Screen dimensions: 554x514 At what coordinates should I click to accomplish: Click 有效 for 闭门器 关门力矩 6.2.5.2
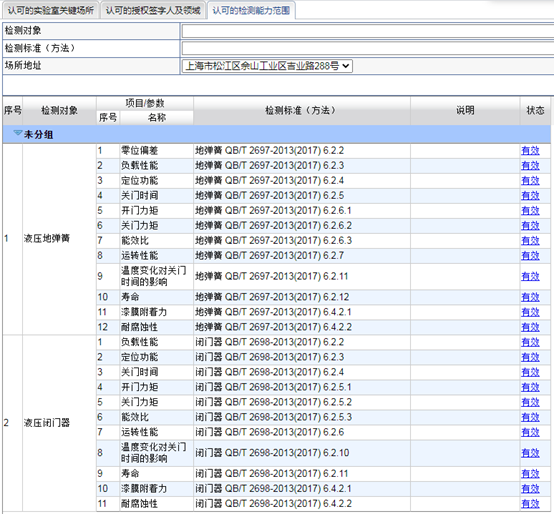pos(530,402)
